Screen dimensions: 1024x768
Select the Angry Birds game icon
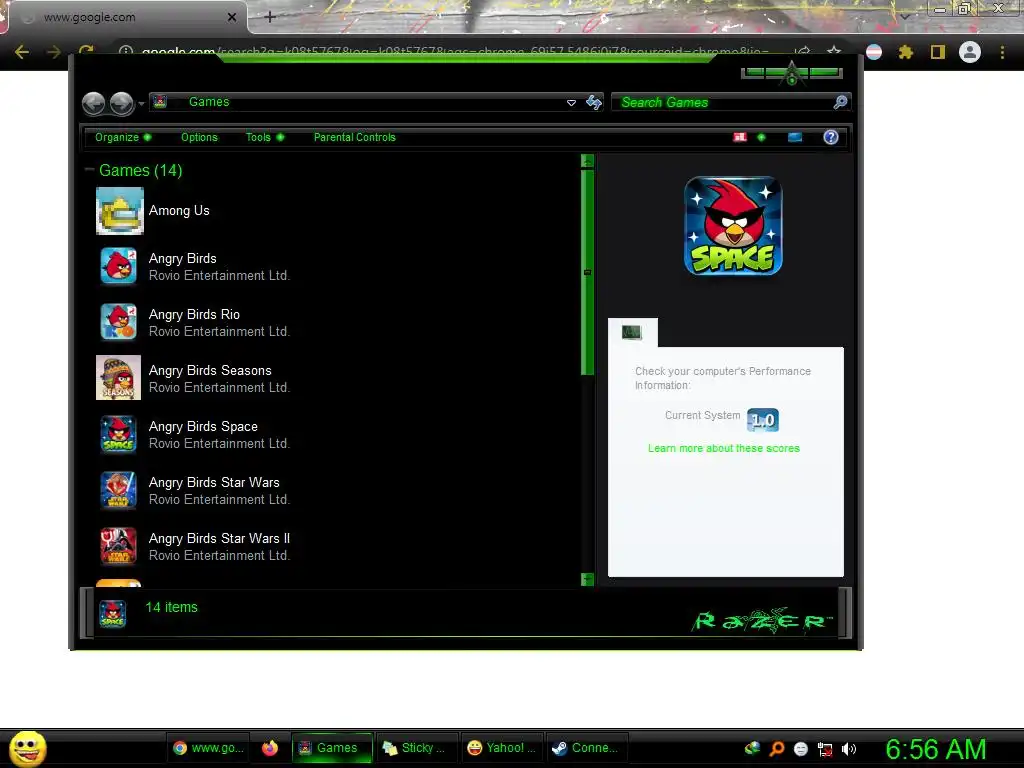[118, 266]
